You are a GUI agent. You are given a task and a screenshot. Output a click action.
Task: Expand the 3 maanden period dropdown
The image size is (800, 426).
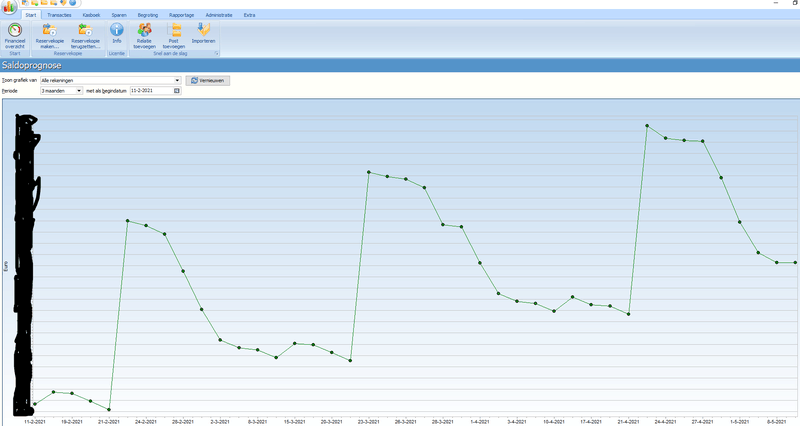click(x=79, y=91)
